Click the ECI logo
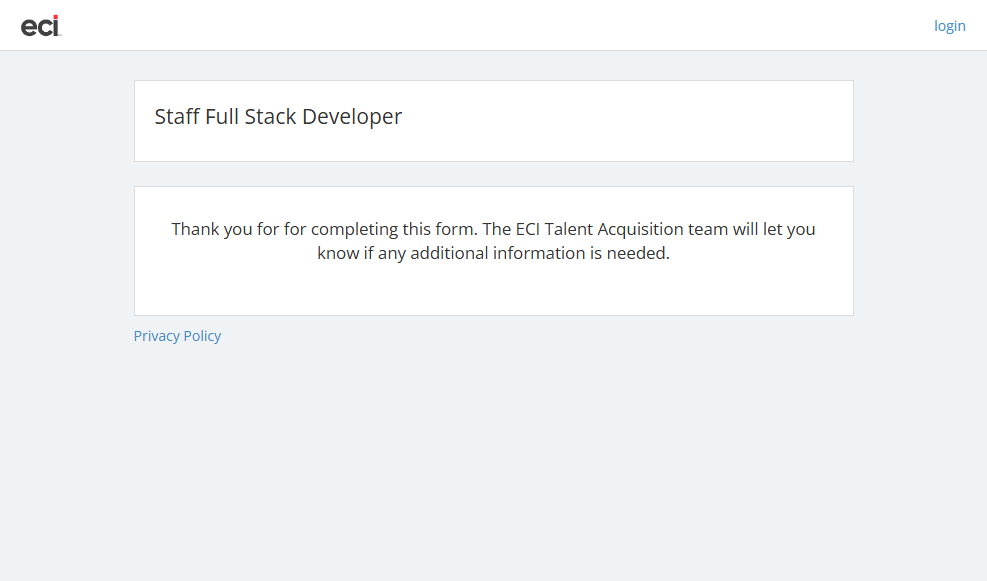 coord(41,26)
